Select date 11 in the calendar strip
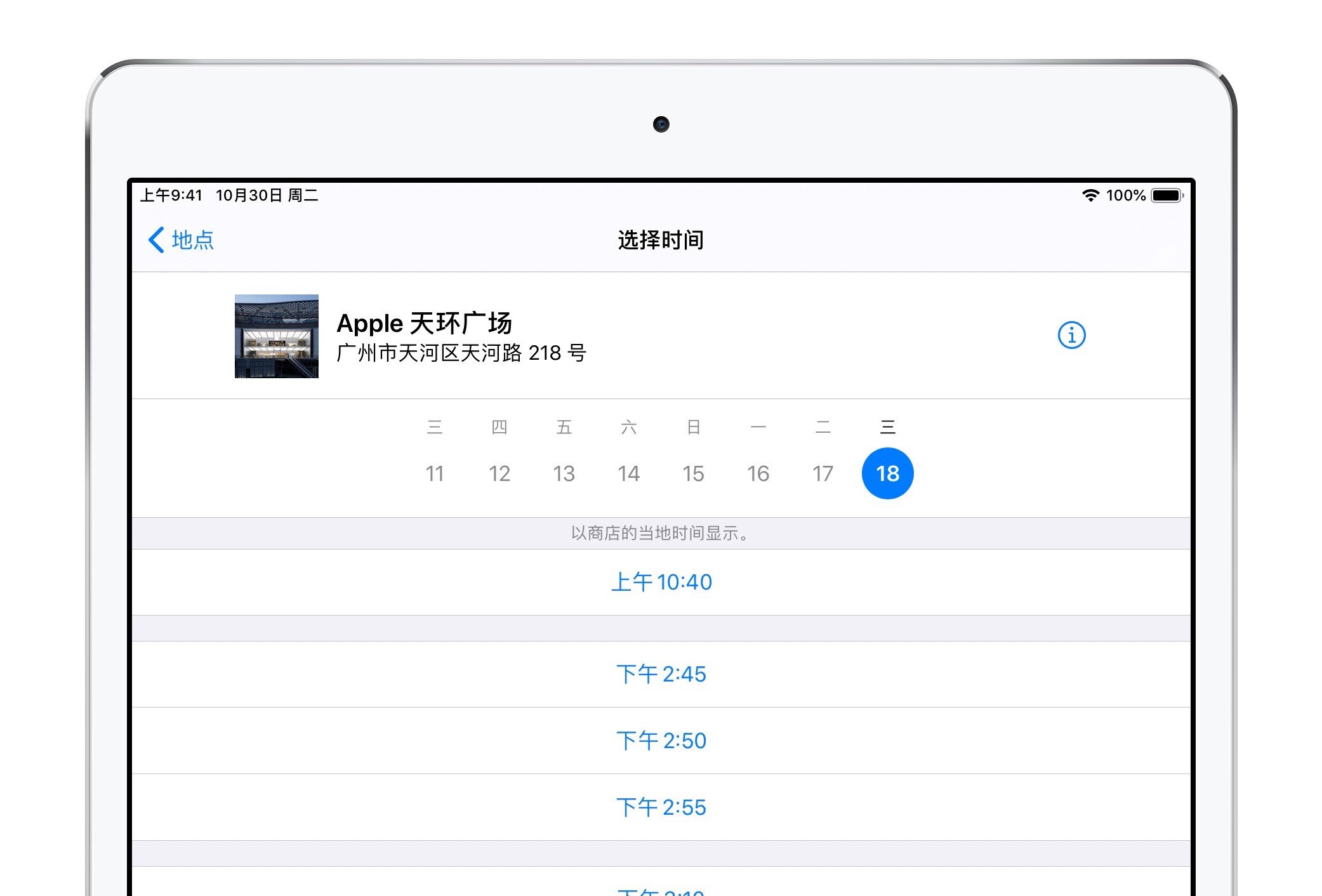The image size is (1322, 896). click(x=435, y=473)
